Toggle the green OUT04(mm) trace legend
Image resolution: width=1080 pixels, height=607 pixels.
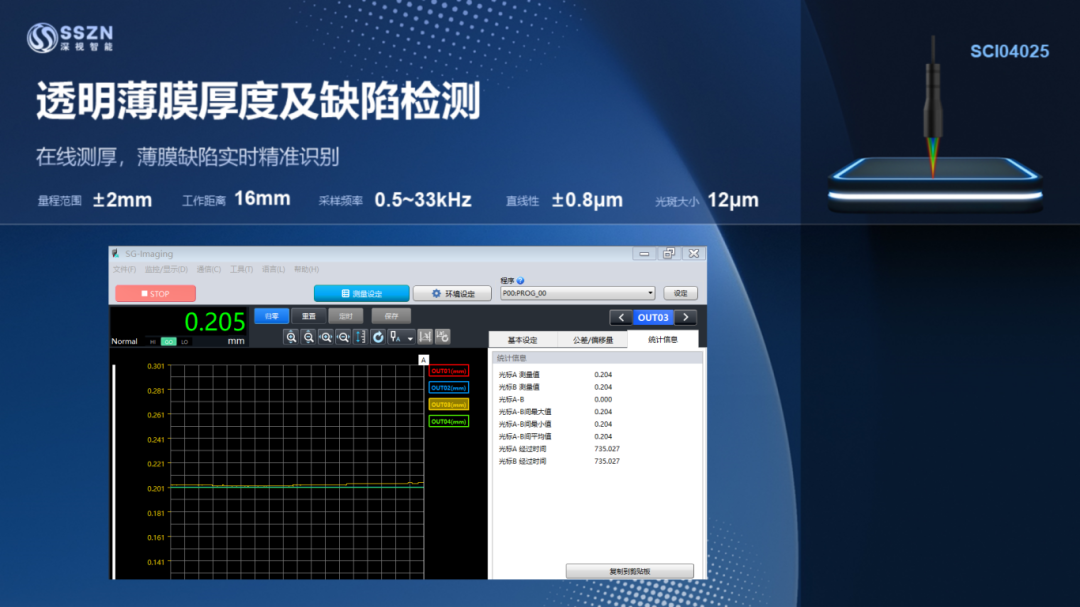[x=448, y=421]
